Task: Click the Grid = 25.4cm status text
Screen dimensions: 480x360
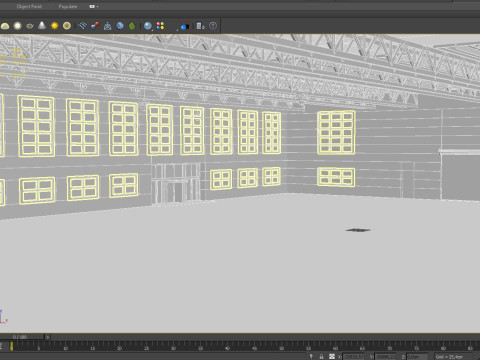Action: click(449, 357)
